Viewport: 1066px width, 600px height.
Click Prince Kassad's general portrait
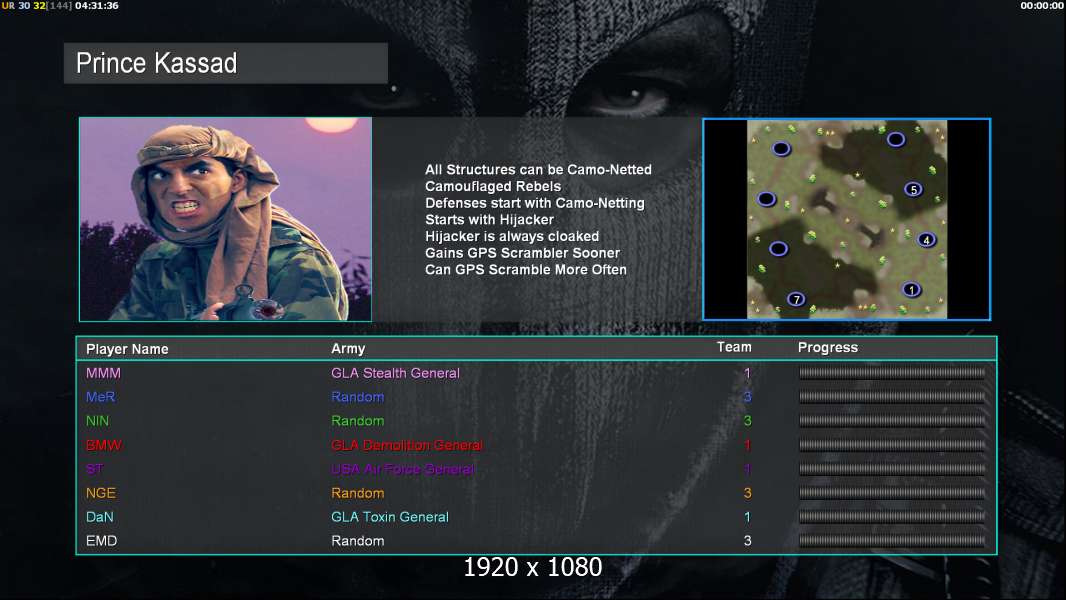click(x=226, y=219)
